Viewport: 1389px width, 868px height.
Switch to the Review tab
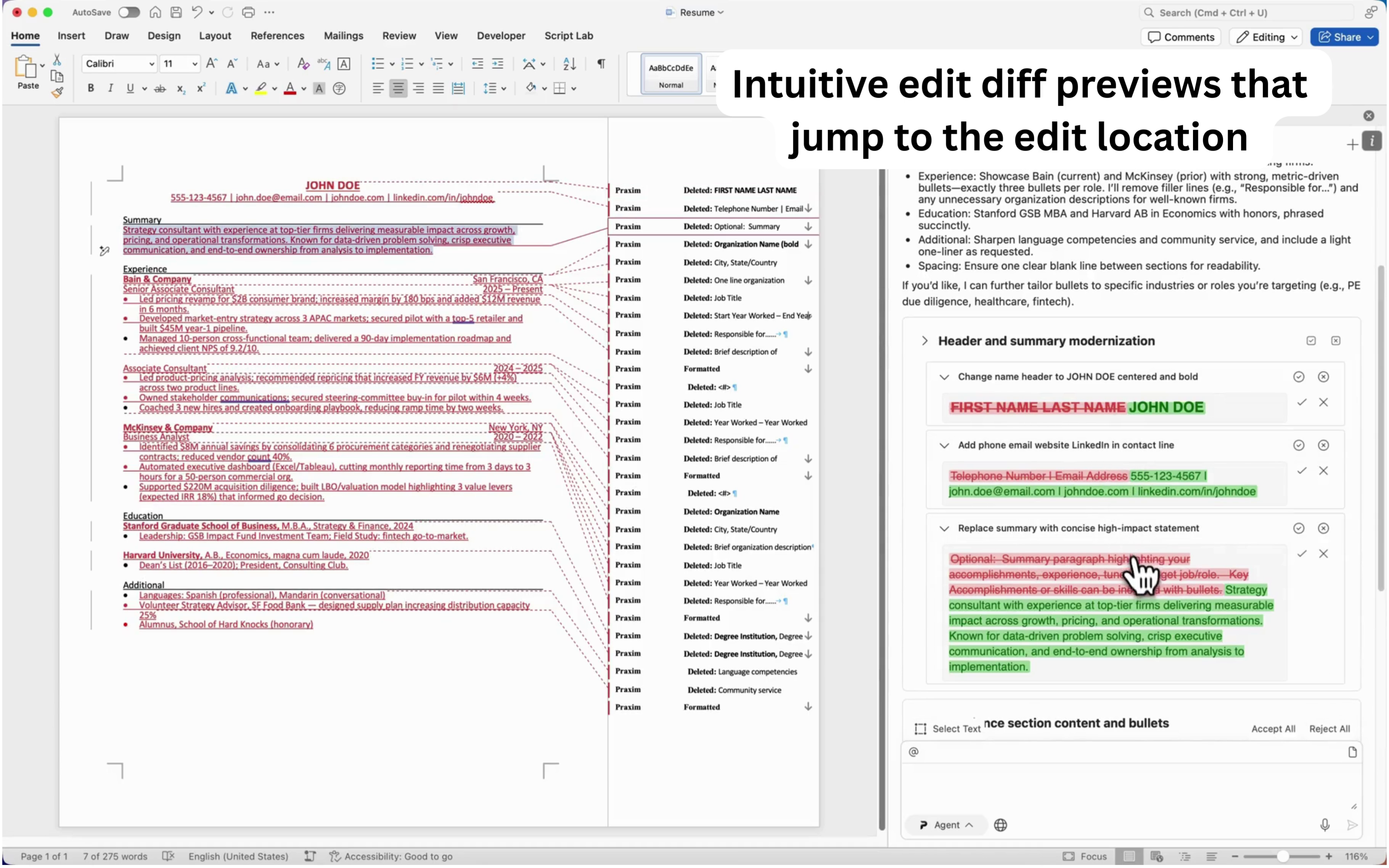pyautogui.click(x=399, y=35)
